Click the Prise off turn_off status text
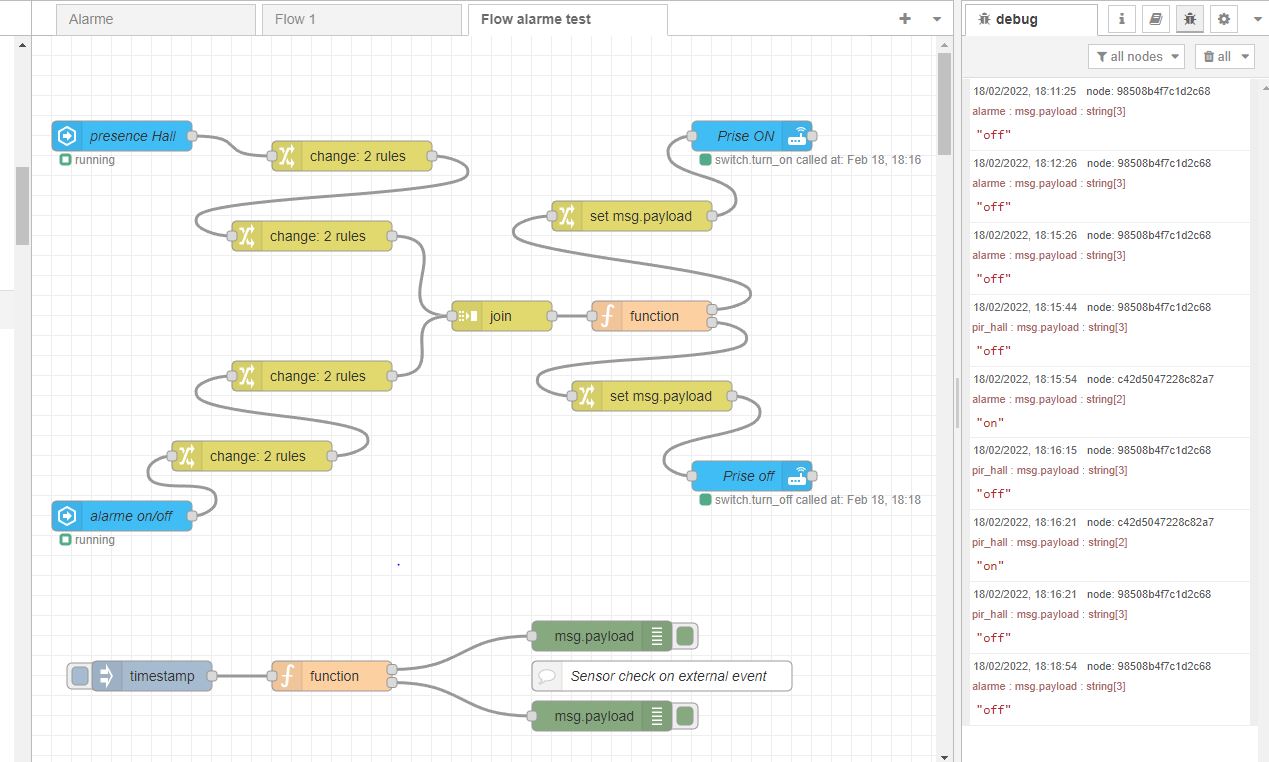The width and height of the screenshot is (1269, 762). (817, 500)
